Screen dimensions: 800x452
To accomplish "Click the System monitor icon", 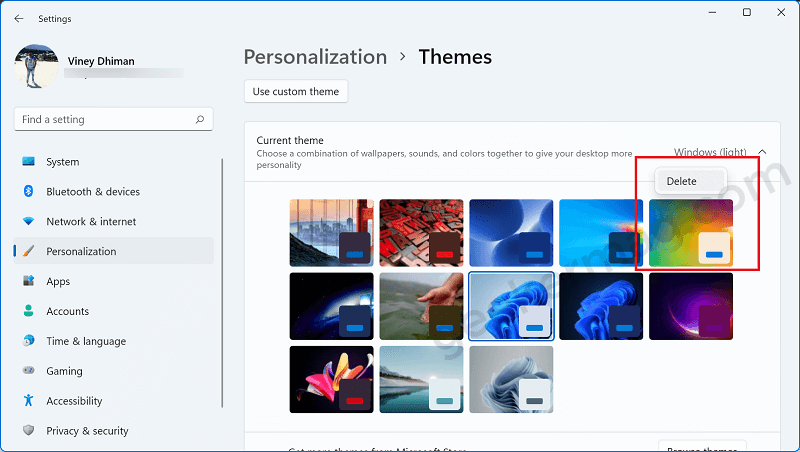I will [x=29, y=162].
